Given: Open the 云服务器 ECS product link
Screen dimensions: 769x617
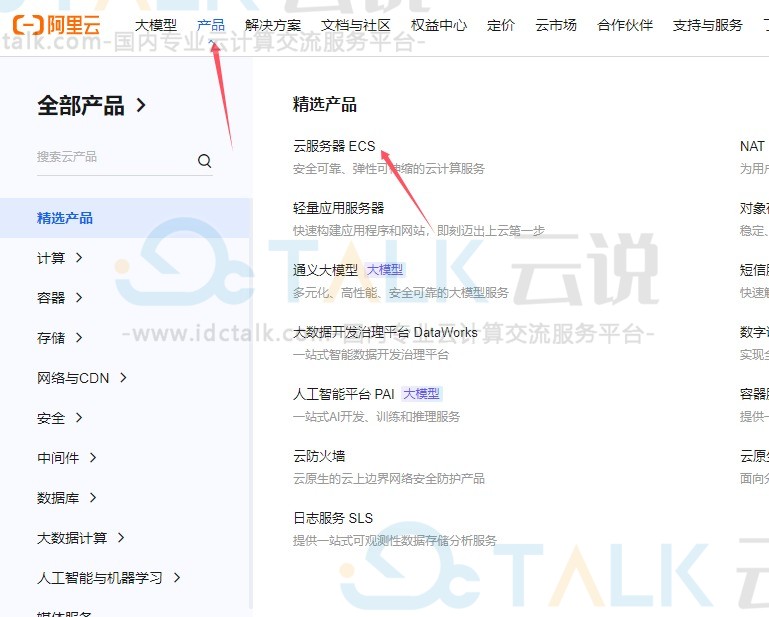Looking at the screenshot, I should point(334,146).
